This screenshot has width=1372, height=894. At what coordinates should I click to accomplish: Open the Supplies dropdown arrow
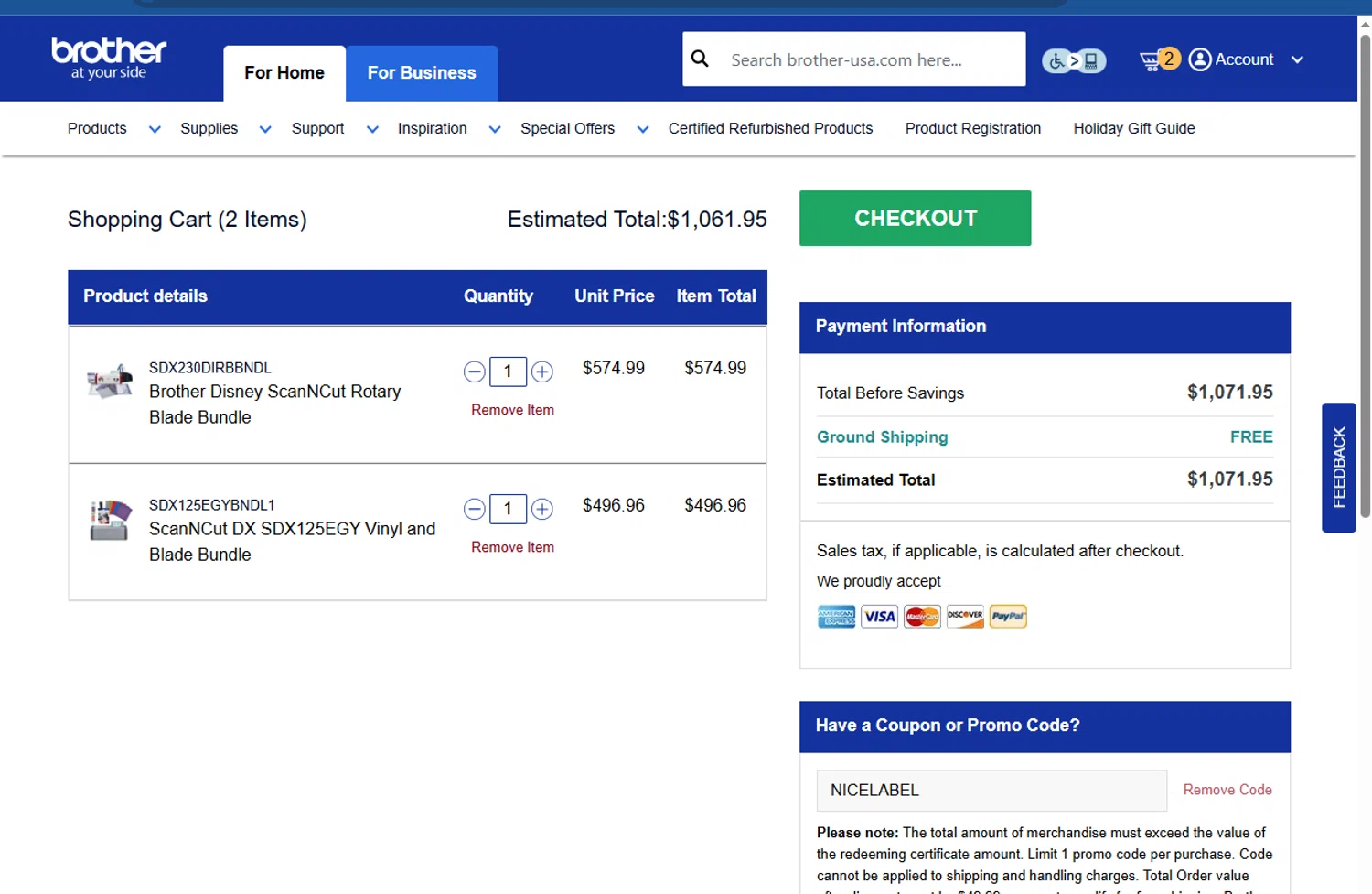pos(265,129)
